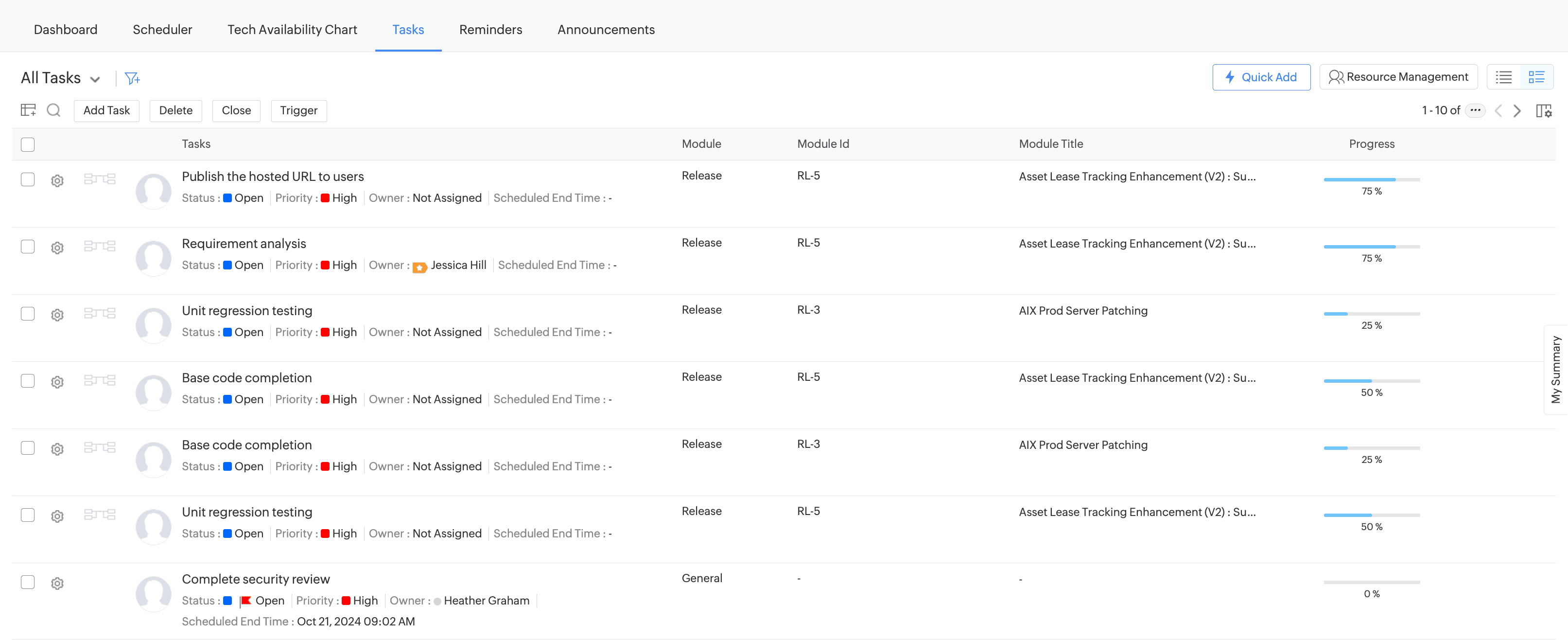Click progress bar of Requirement analysis task
Screen dimensions: 1568x640
pyautogui.click(x=1371, y=247)
